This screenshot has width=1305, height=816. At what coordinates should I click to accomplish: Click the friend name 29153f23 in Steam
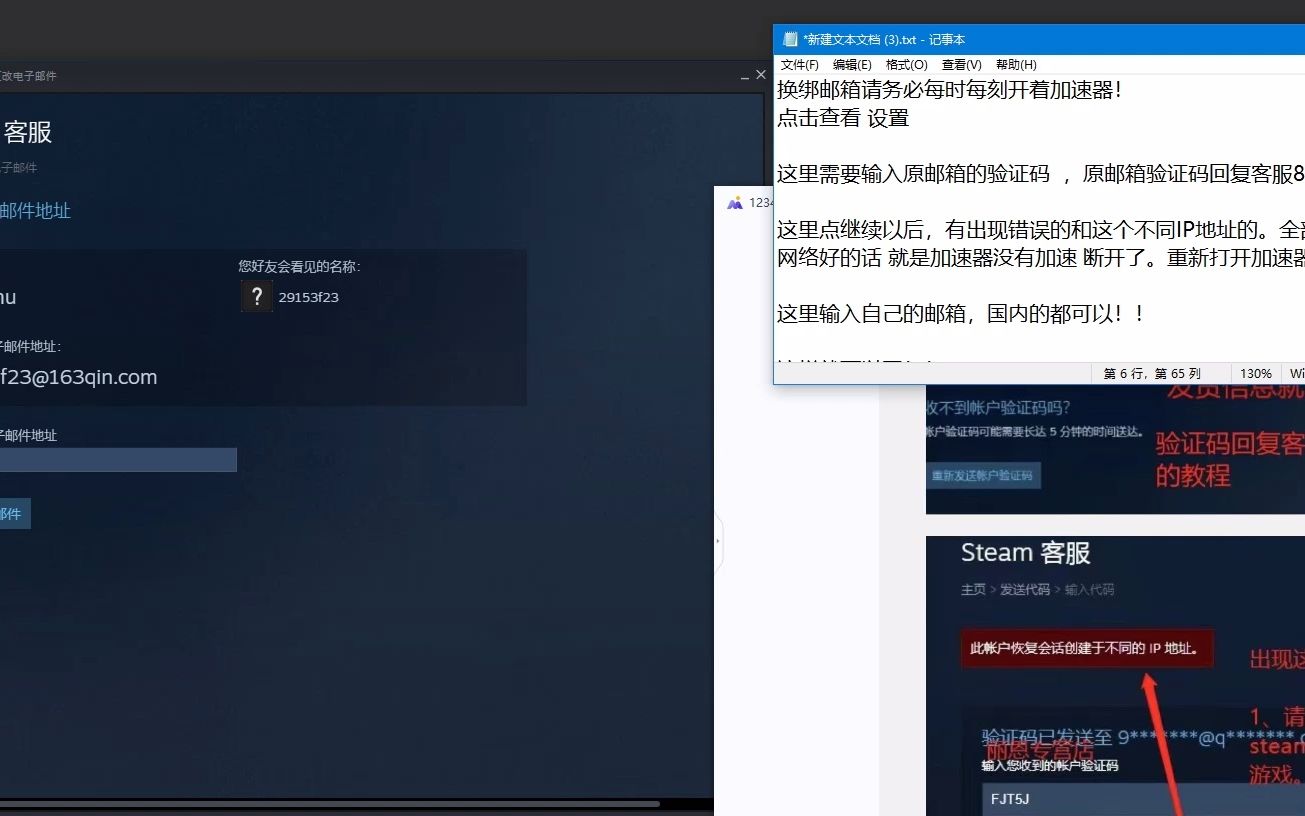[x=309, y=297]
